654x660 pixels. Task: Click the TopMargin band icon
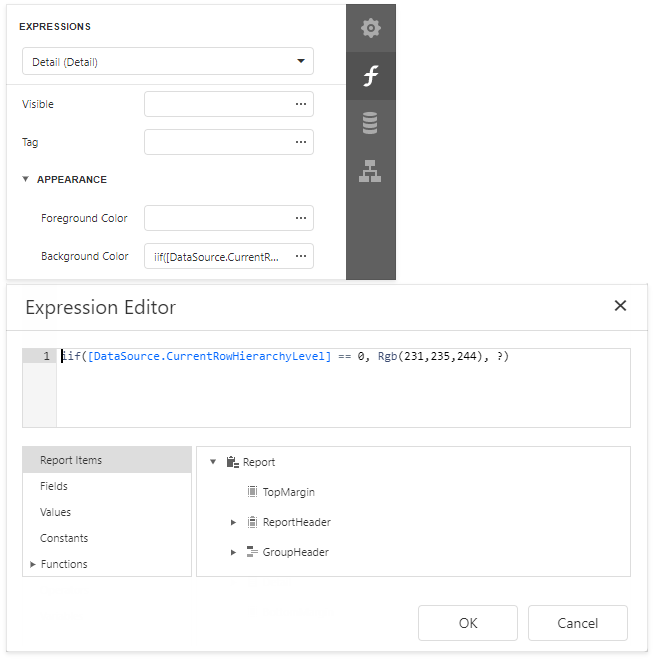pos(252,492)
